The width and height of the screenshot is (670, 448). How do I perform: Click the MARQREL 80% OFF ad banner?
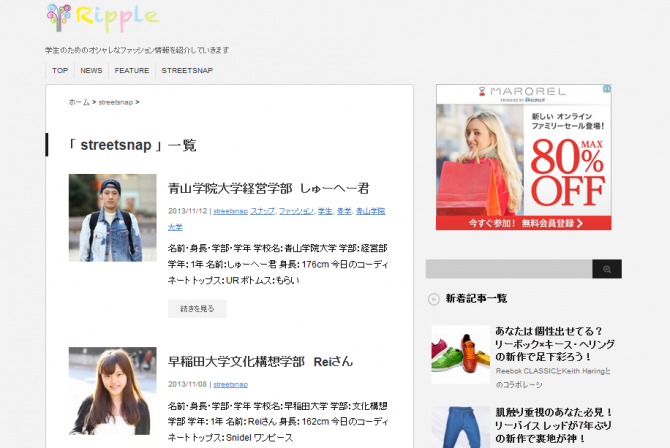[523, 157]
